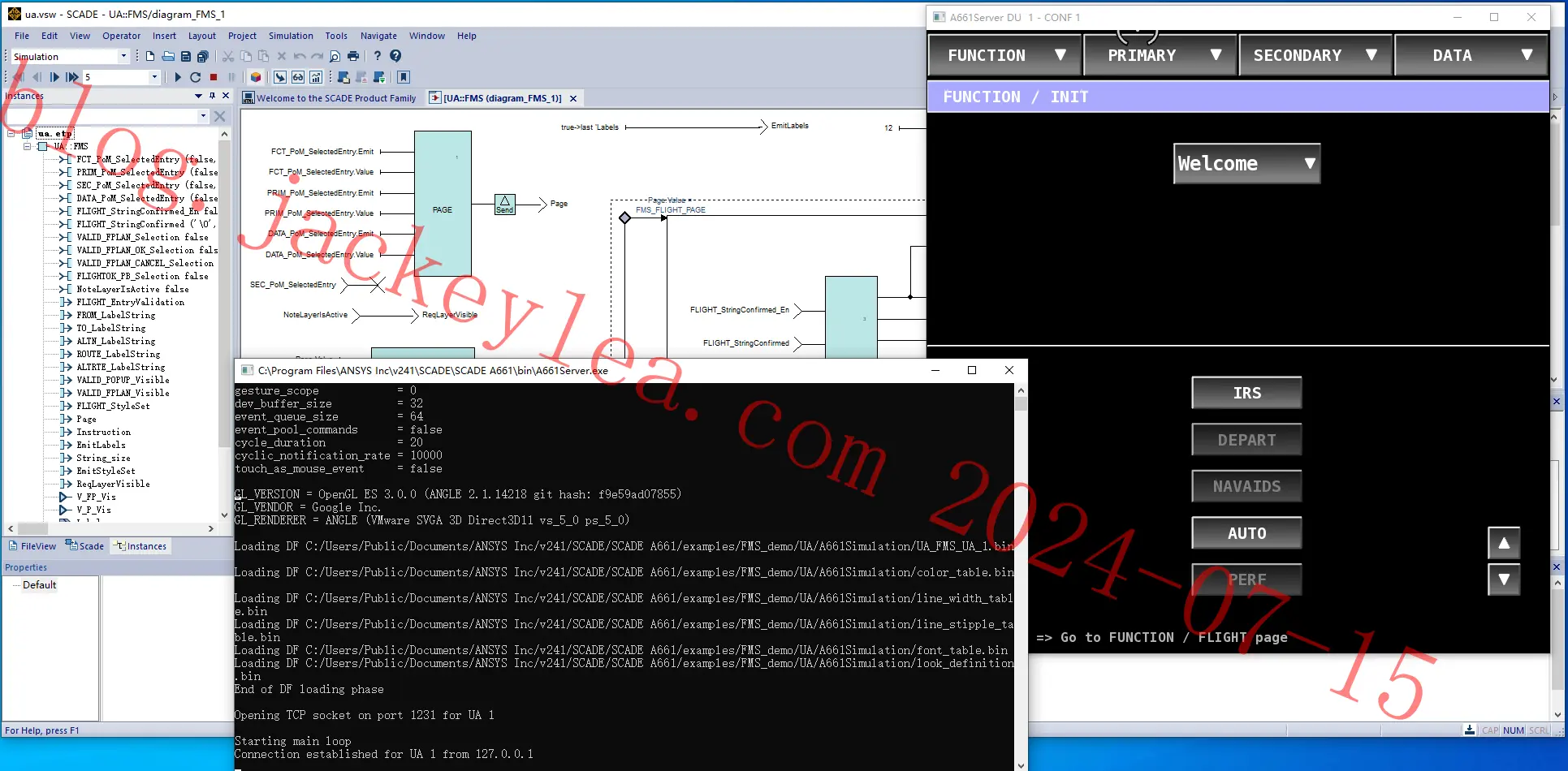Select the FLIGHT_EntryValidation tree item

pyautogui.click(x=130, y=302)
